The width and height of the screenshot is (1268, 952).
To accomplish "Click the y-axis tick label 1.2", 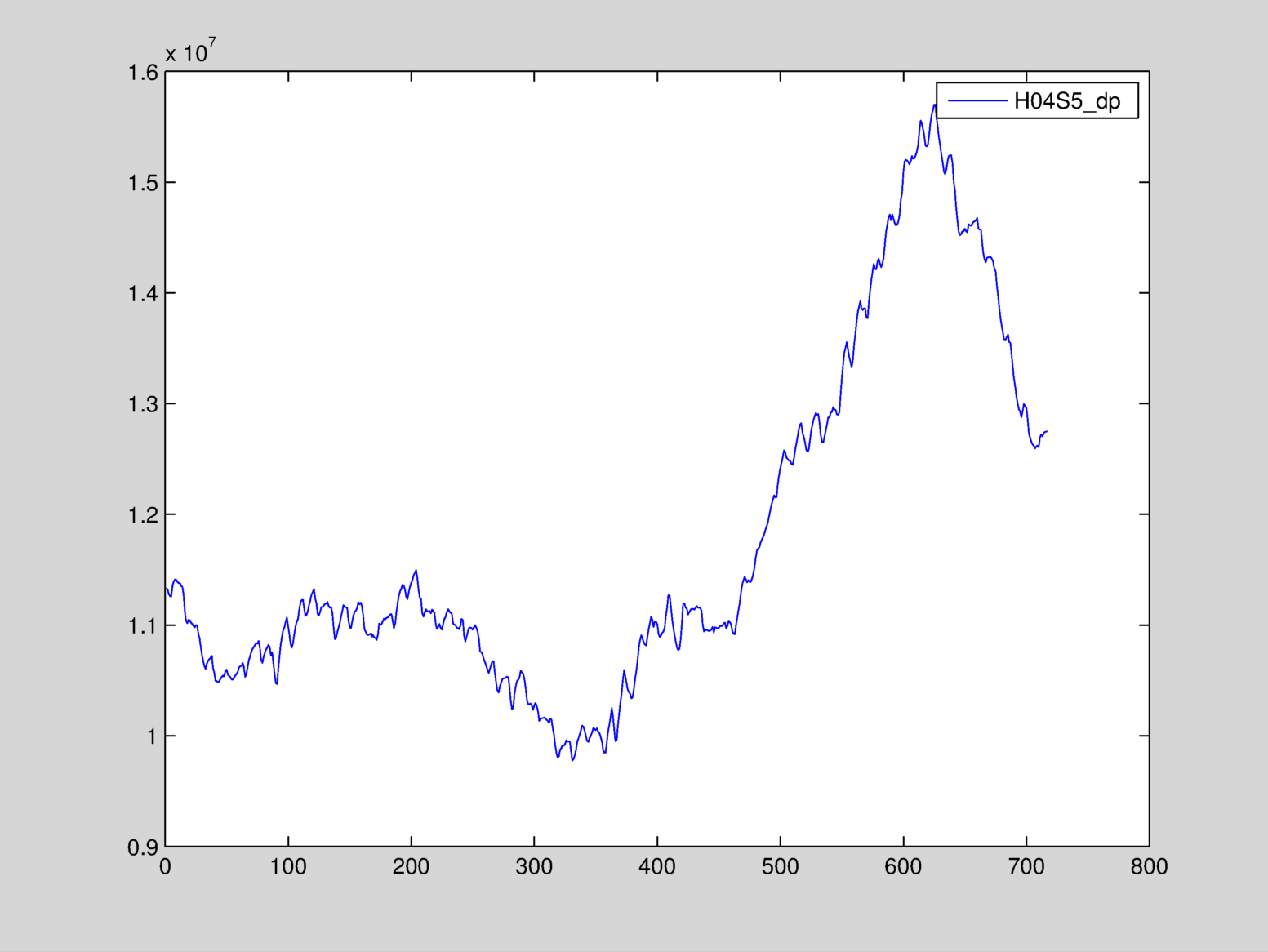I will pyautogui.click(x=143, y=515).
